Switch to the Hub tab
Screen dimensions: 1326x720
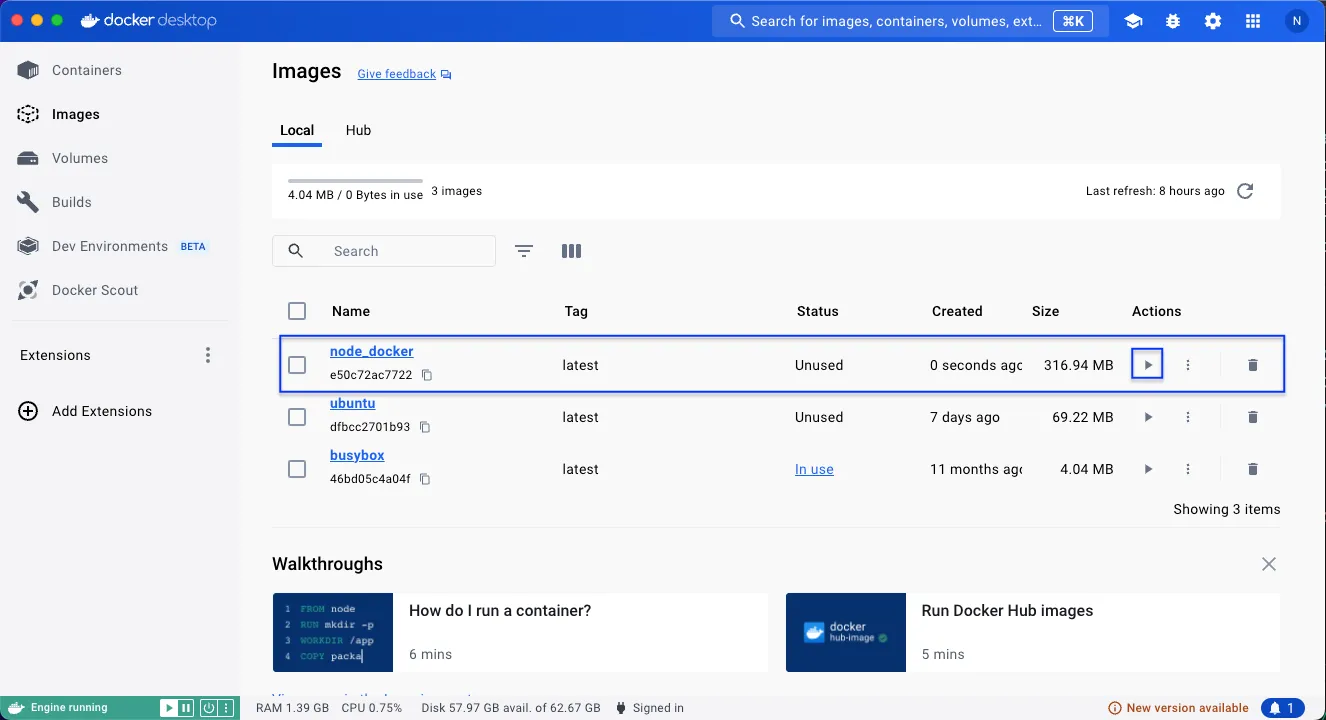tap(358, 130)
